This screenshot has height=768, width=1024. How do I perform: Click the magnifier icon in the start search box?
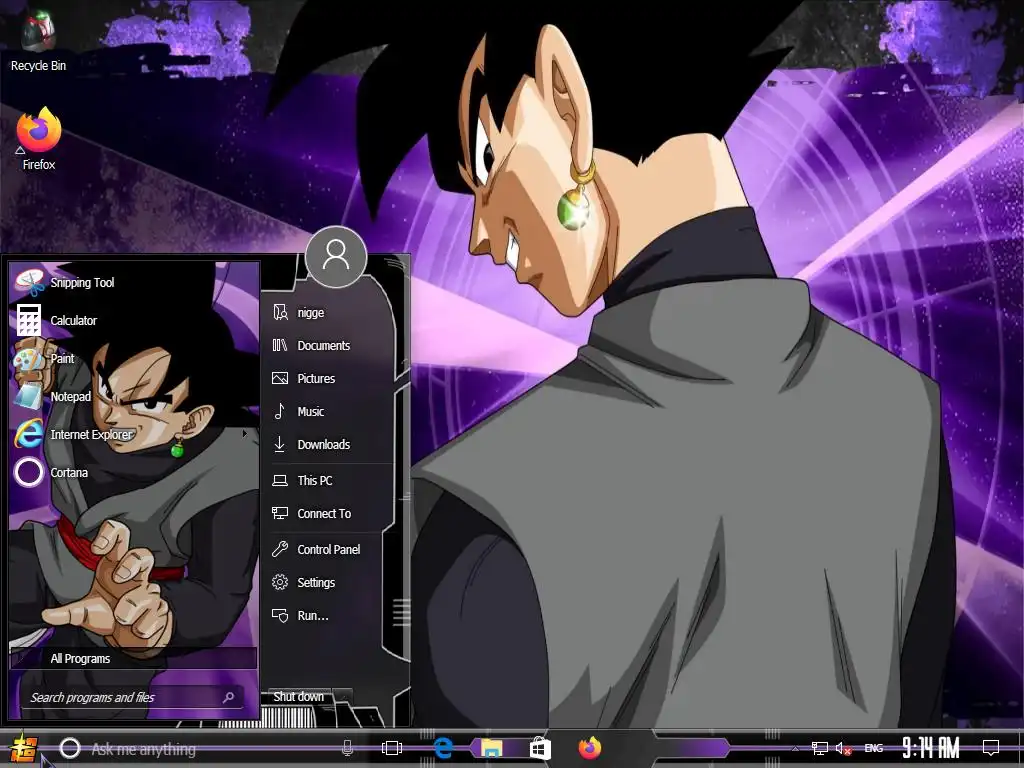(x=229, y=697)
